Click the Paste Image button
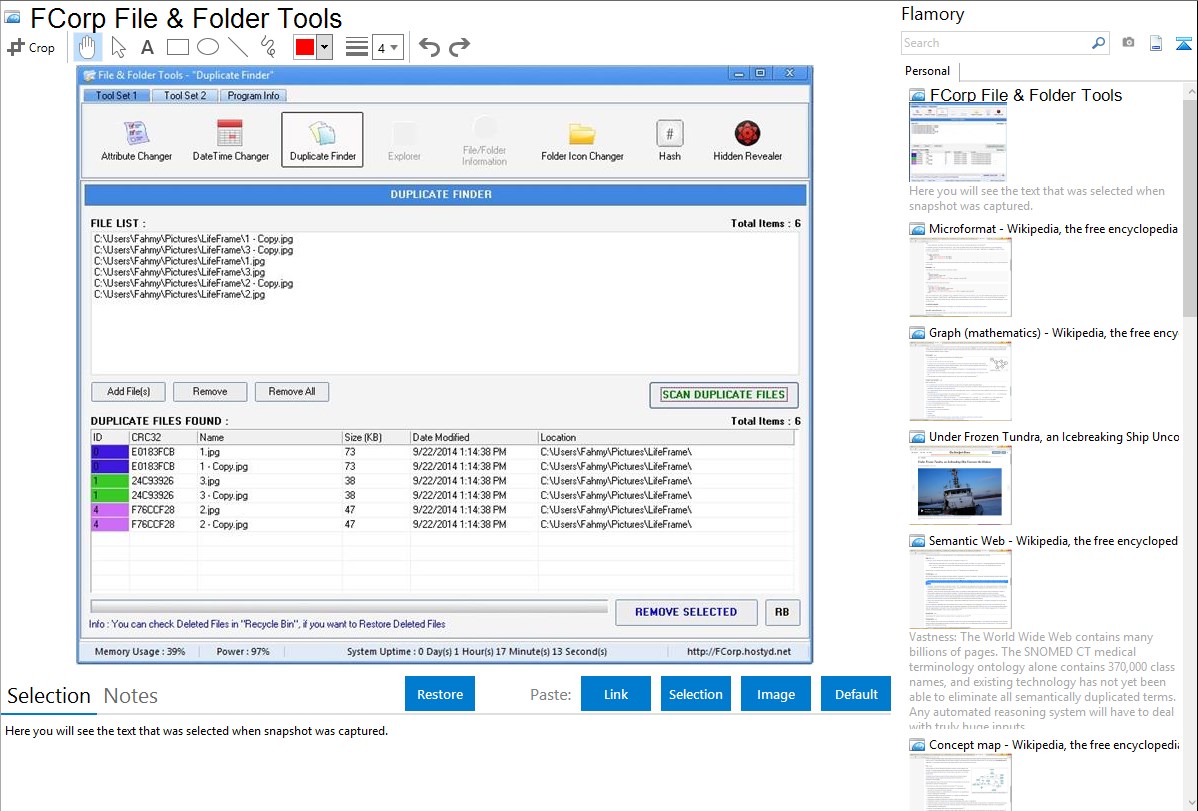Image resolution: width=1198 pixels, height=811 pixels. point(775,694)
